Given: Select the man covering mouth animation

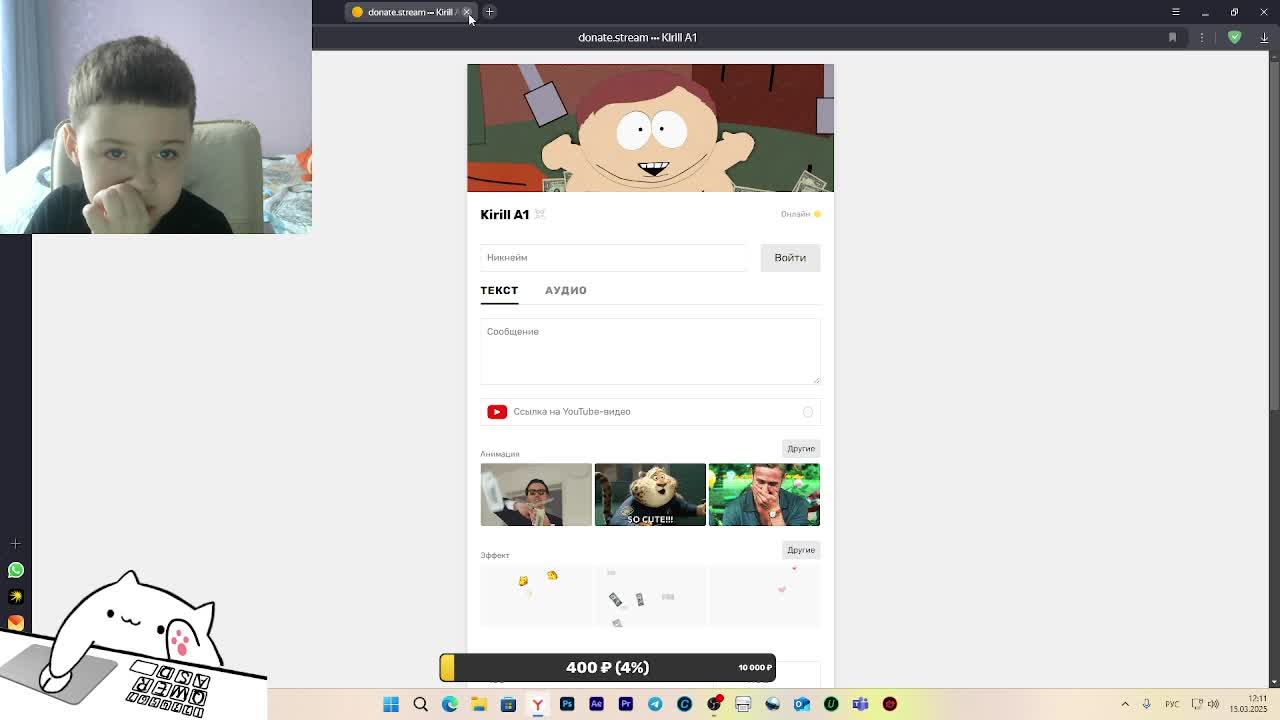Looking at the screenshot, I should (764, 494).
